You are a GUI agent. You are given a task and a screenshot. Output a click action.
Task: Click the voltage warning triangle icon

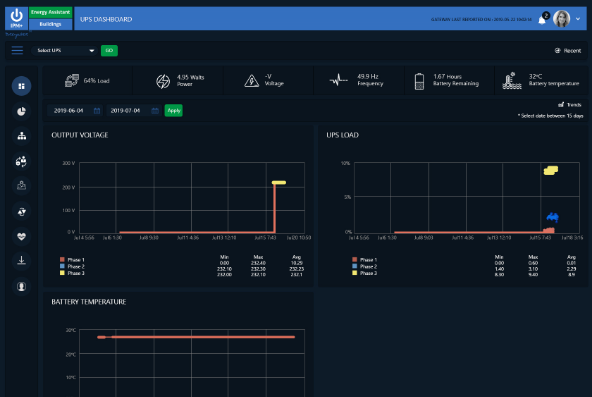[x=251, y=81]
